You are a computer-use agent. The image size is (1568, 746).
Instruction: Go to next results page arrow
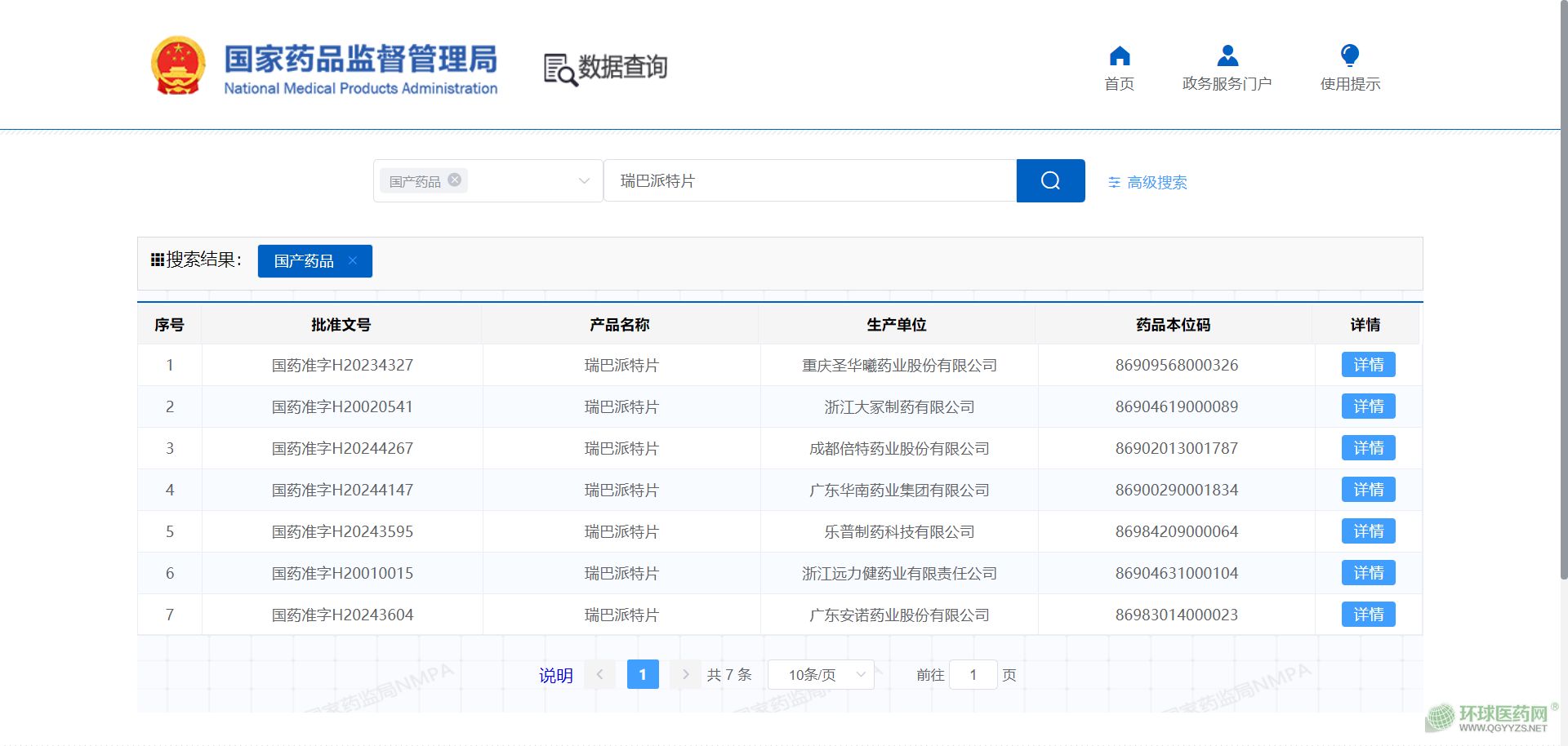point(685,674)
